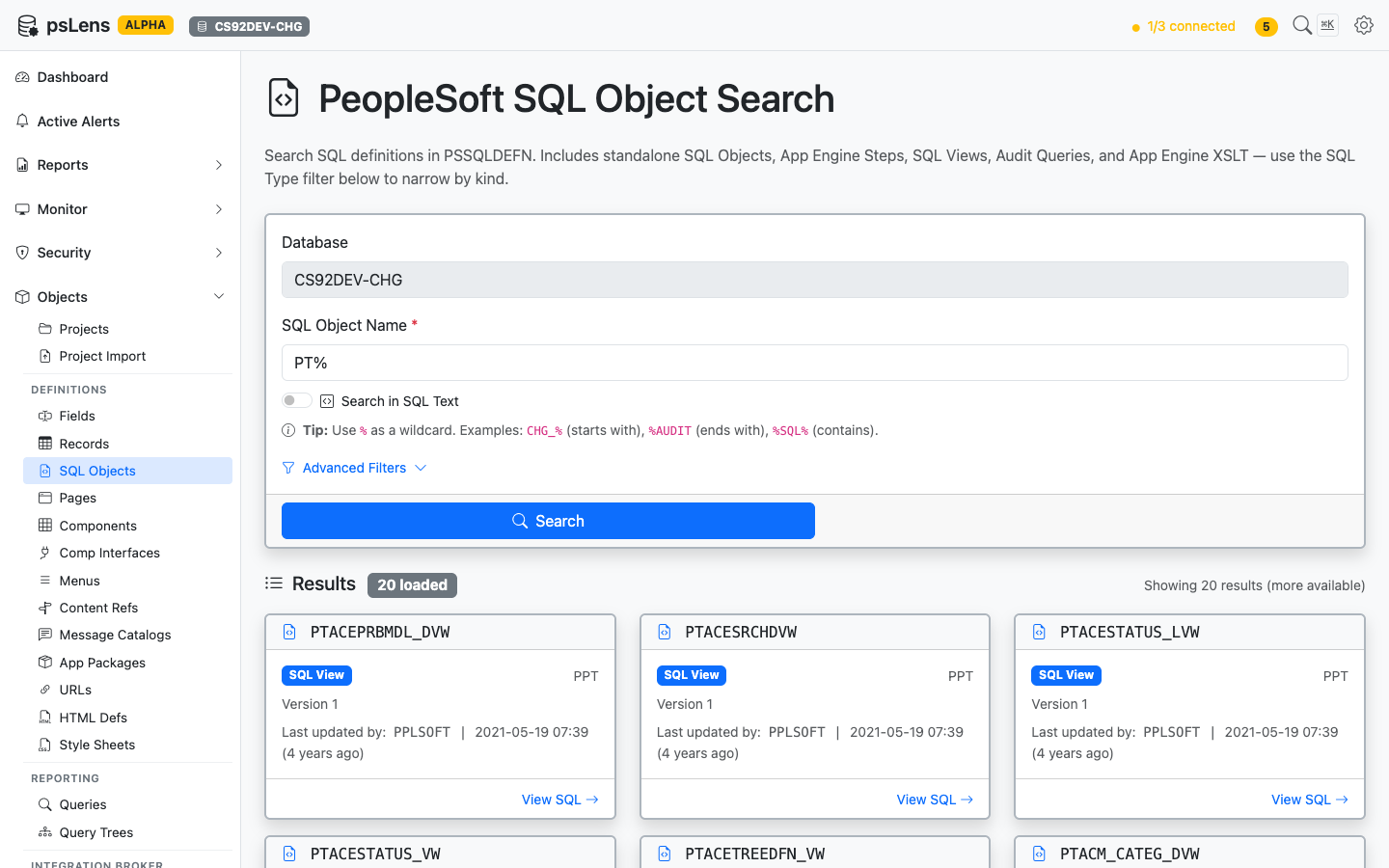
Task: Click the 1/3 connected status
Action: pos(1184,27)
